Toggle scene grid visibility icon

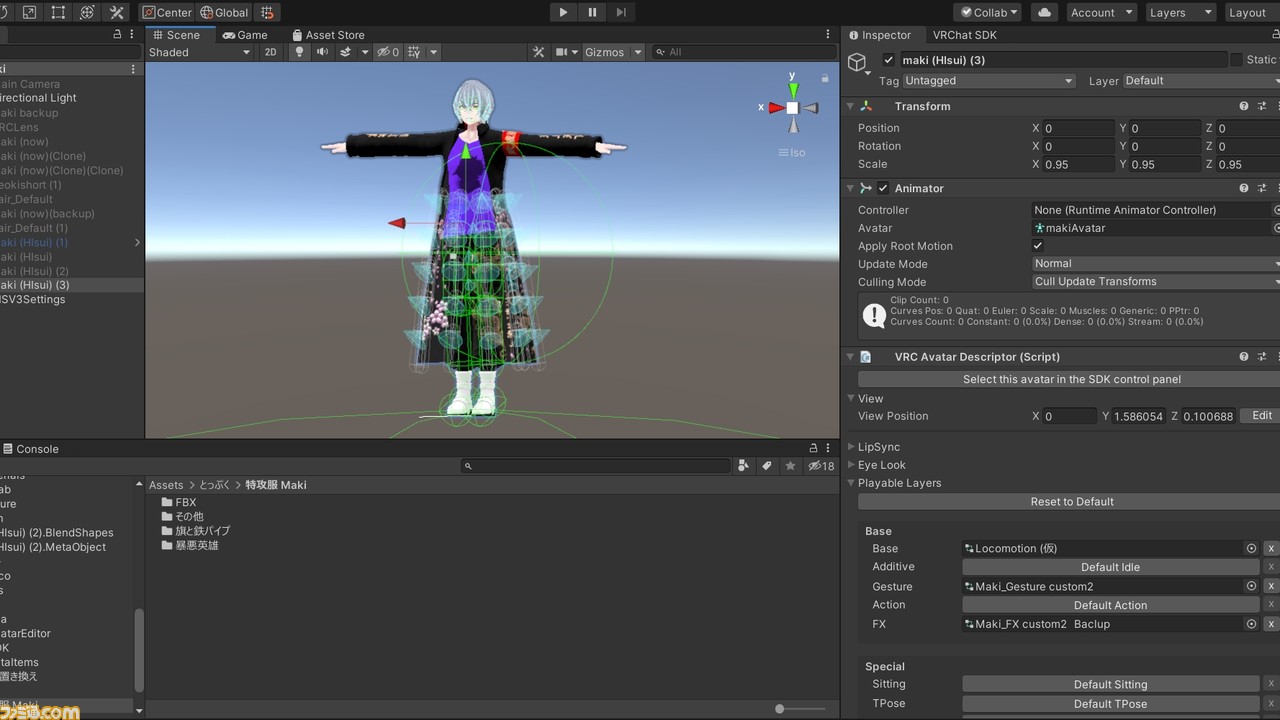click(x=414, y=52)
